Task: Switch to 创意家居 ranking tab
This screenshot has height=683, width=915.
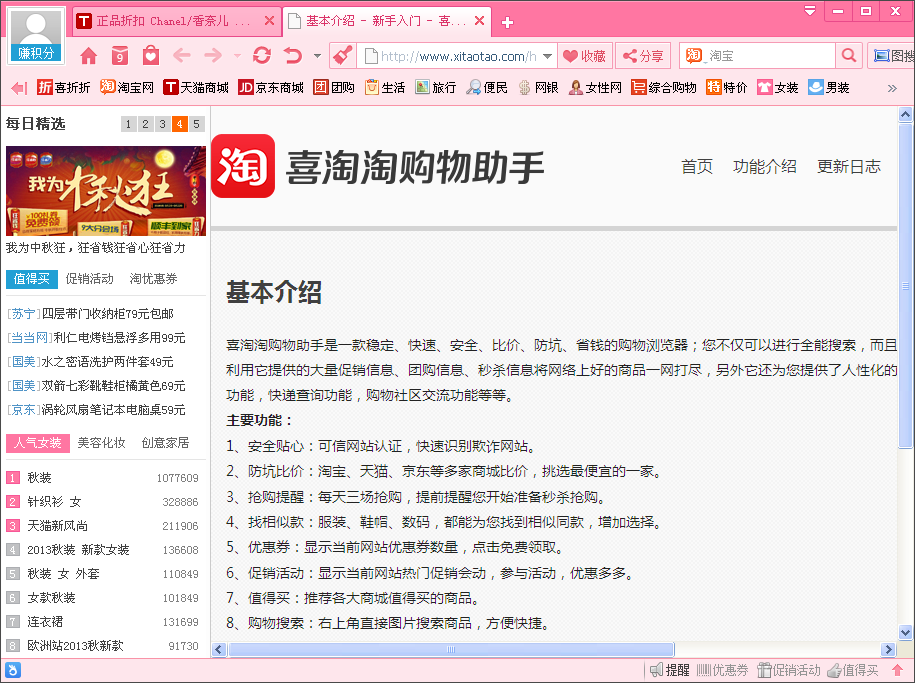Action: [x=165, y=442]
